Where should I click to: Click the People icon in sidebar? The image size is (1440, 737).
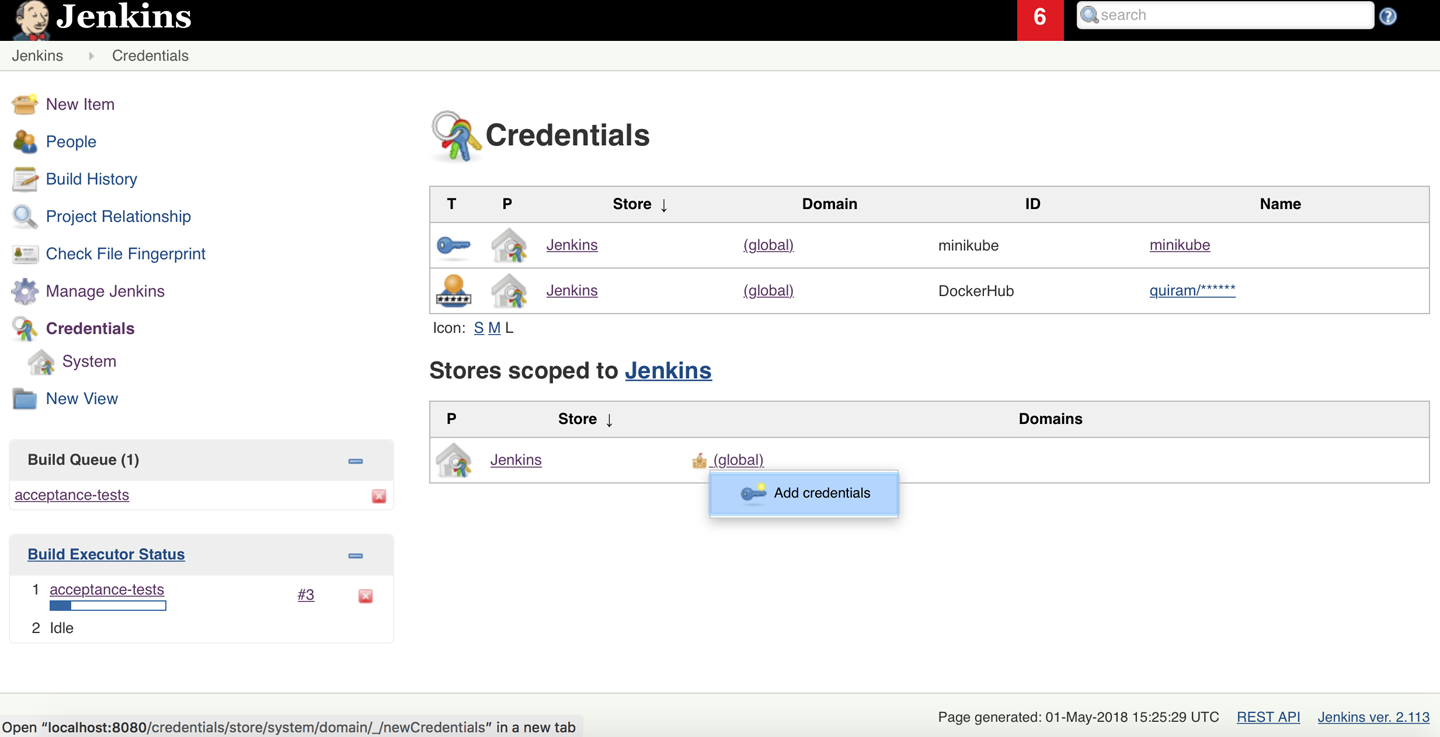tap(25, 142)
